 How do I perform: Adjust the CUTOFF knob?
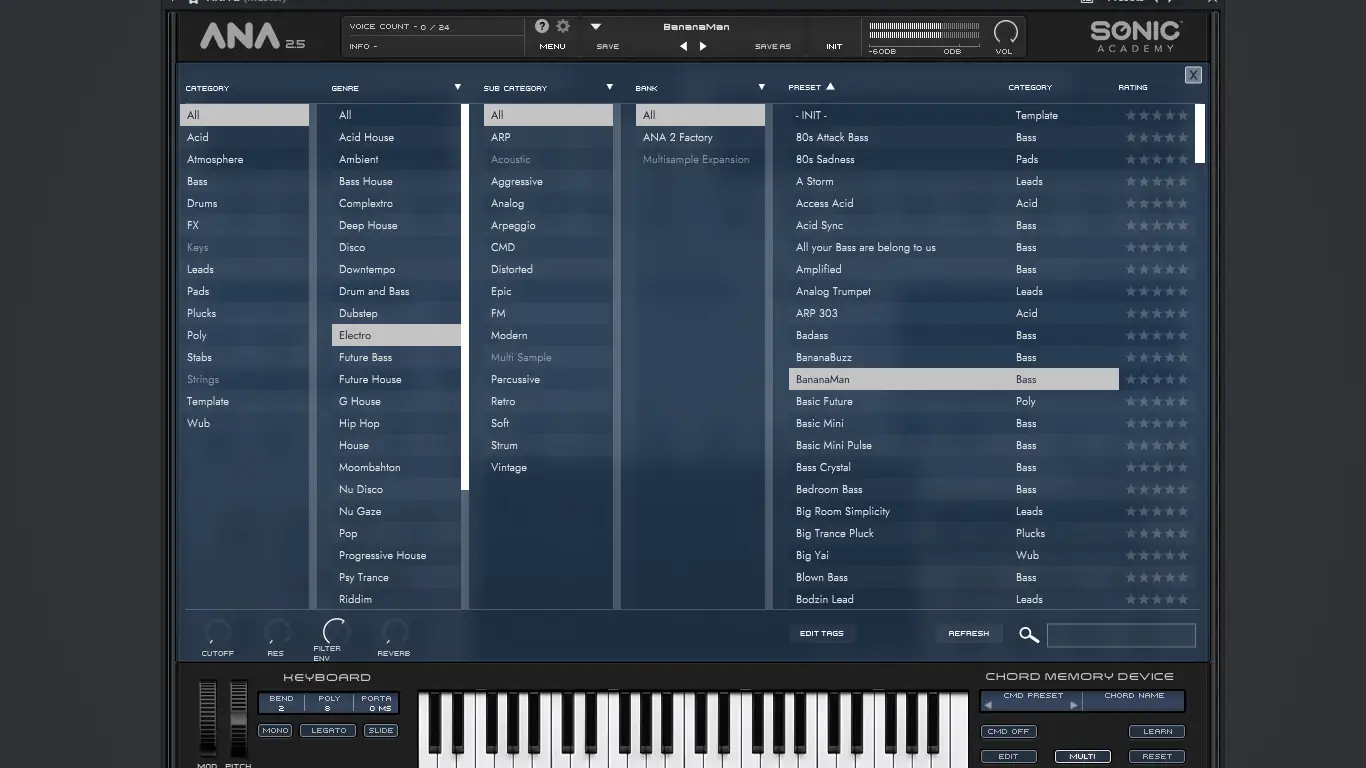(217, 632)
